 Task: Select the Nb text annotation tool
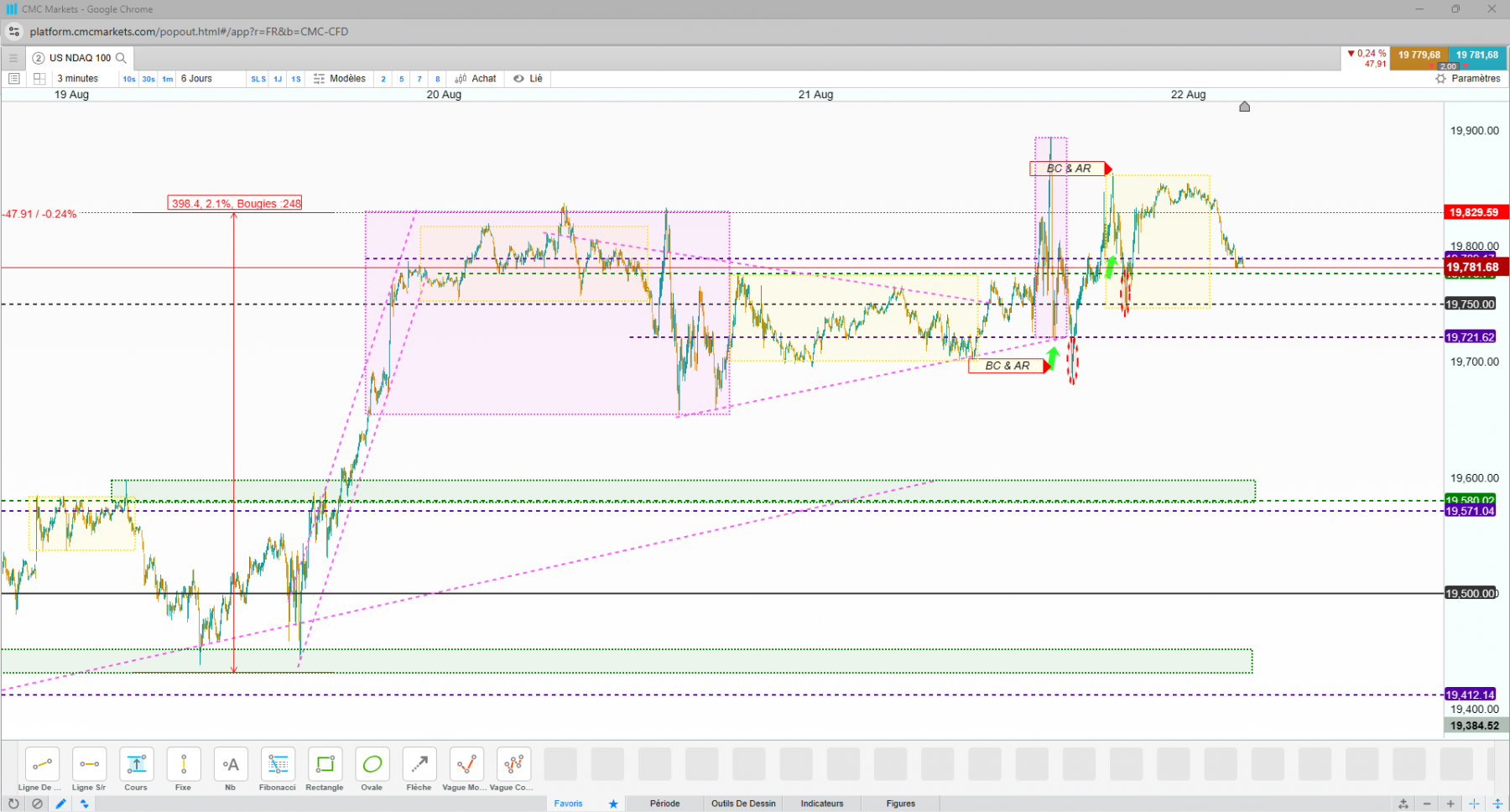[230, 764]
